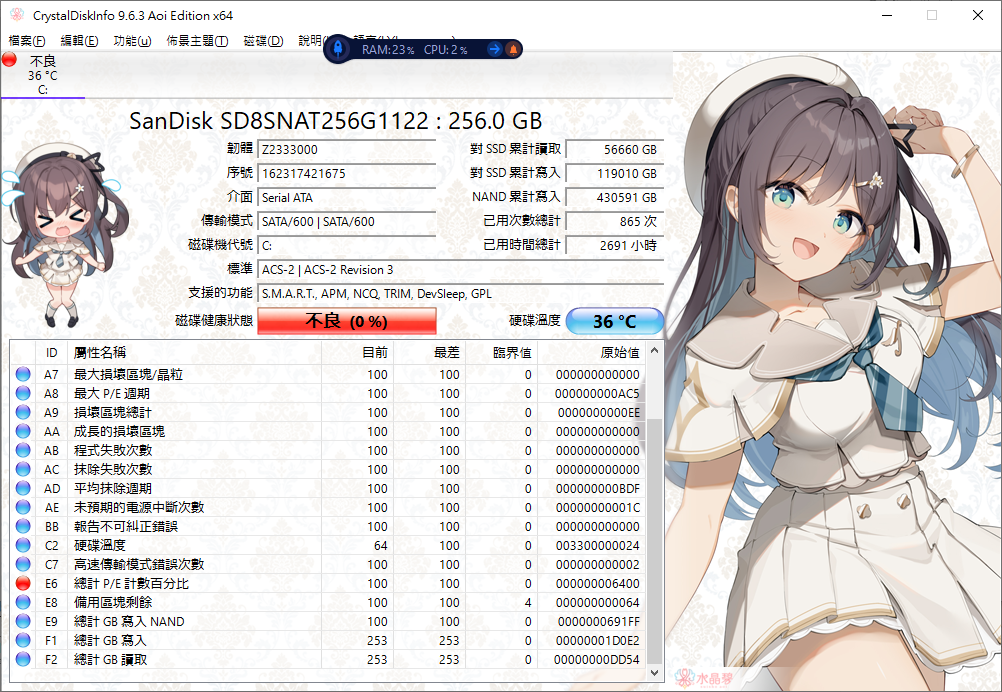Click the 原始值 column header
The height and width of the screenshot is (692, 1002).
pos(592,353)
